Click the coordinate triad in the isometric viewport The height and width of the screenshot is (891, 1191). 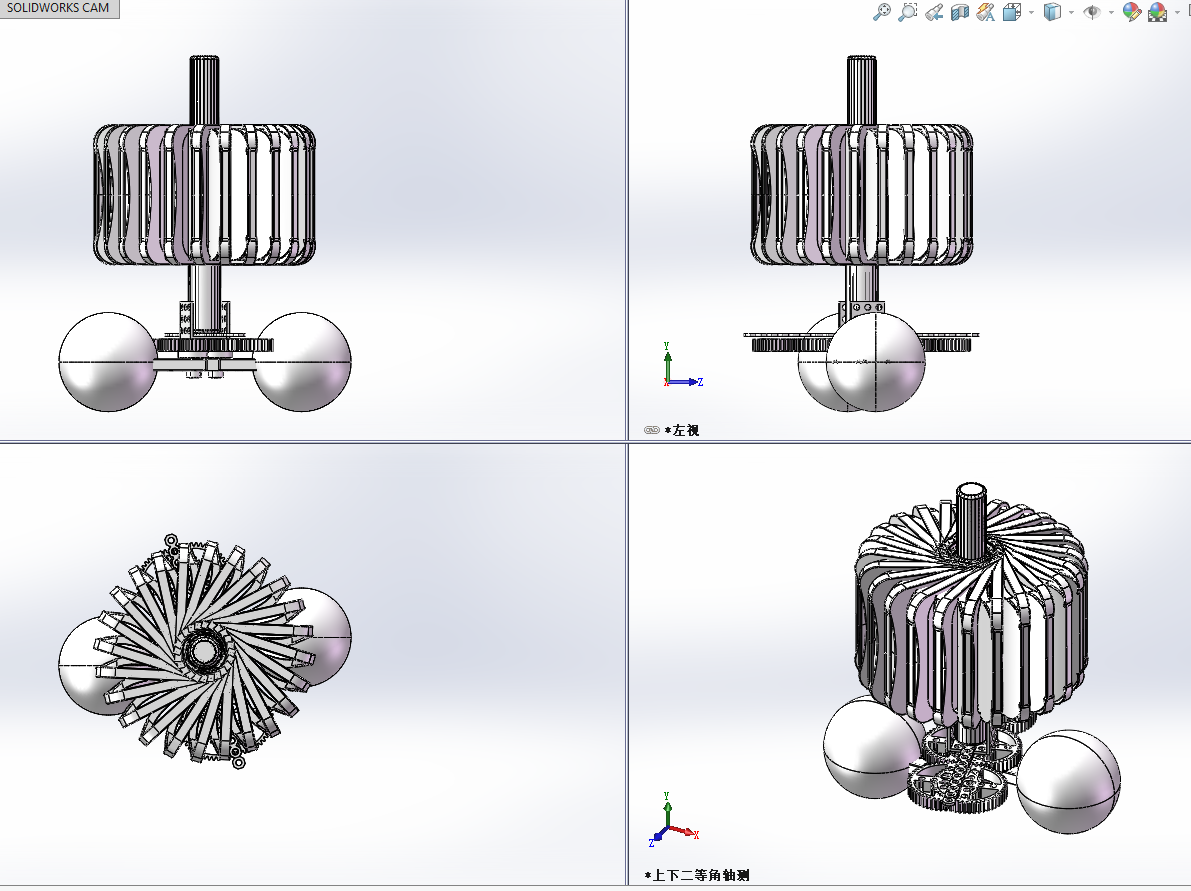click(673, 820)
